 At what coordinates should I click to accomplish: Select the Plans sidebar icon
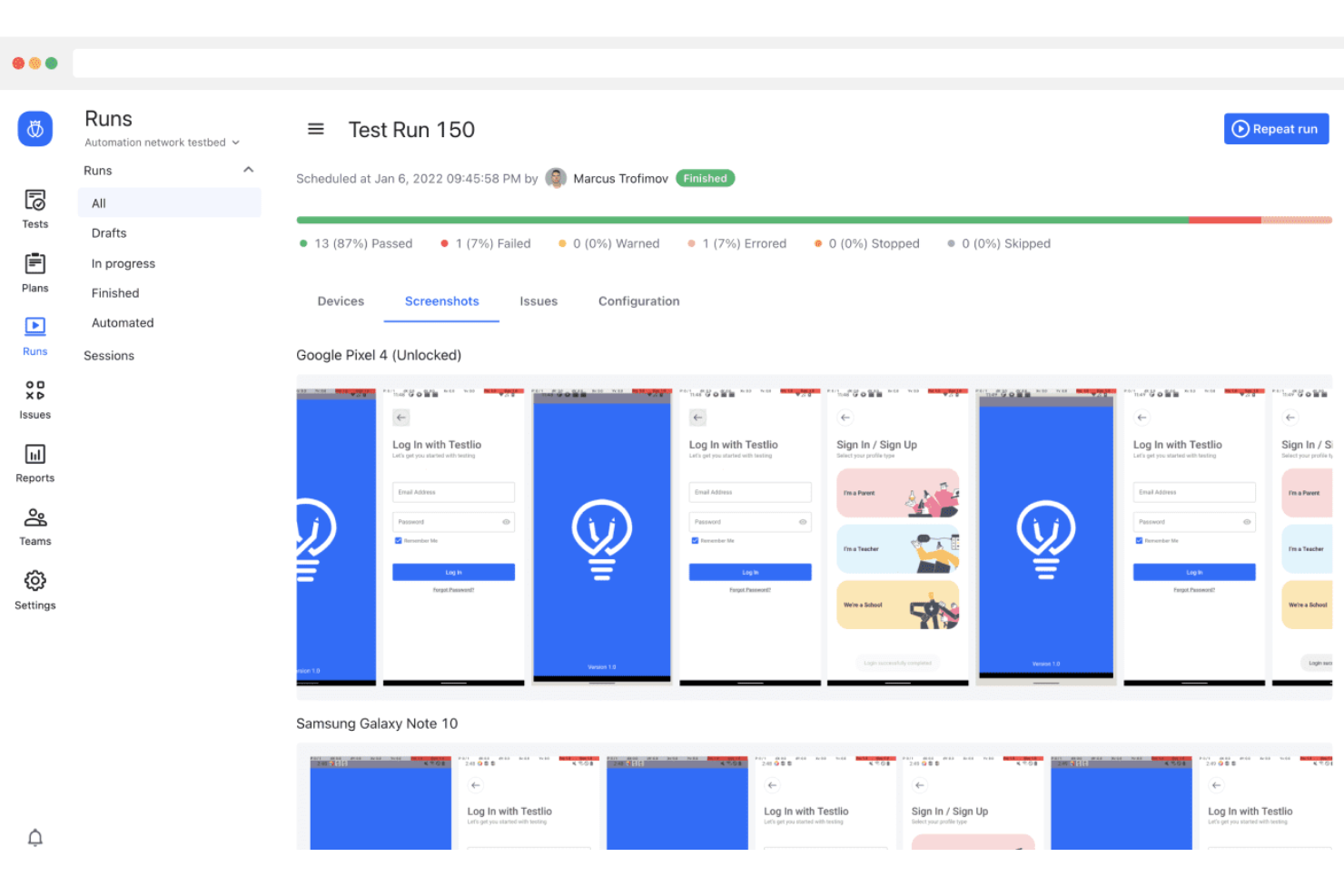[35, 271]
